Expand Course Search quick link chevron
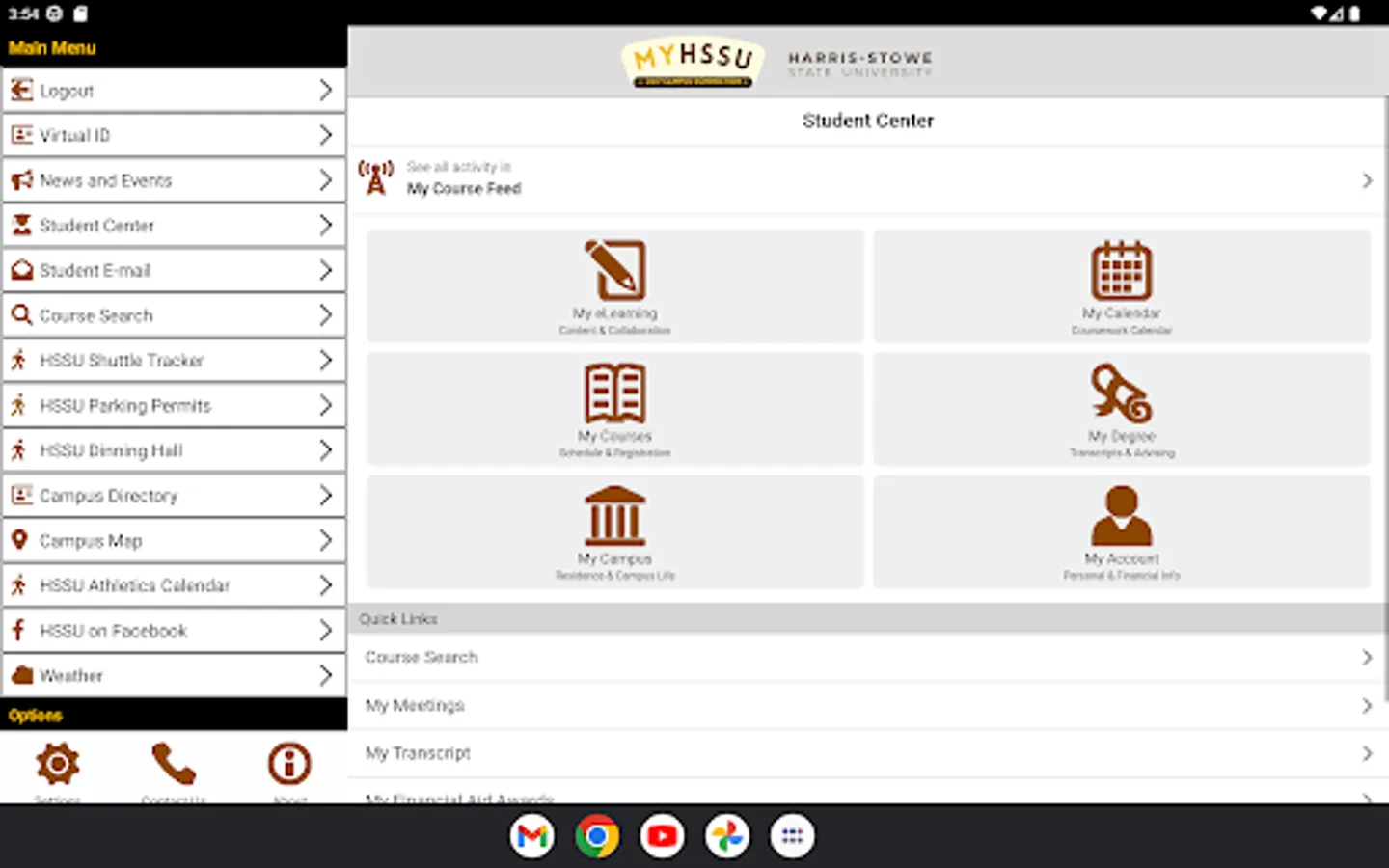This screenshot has height=868, width=1389. (1367, 657)
